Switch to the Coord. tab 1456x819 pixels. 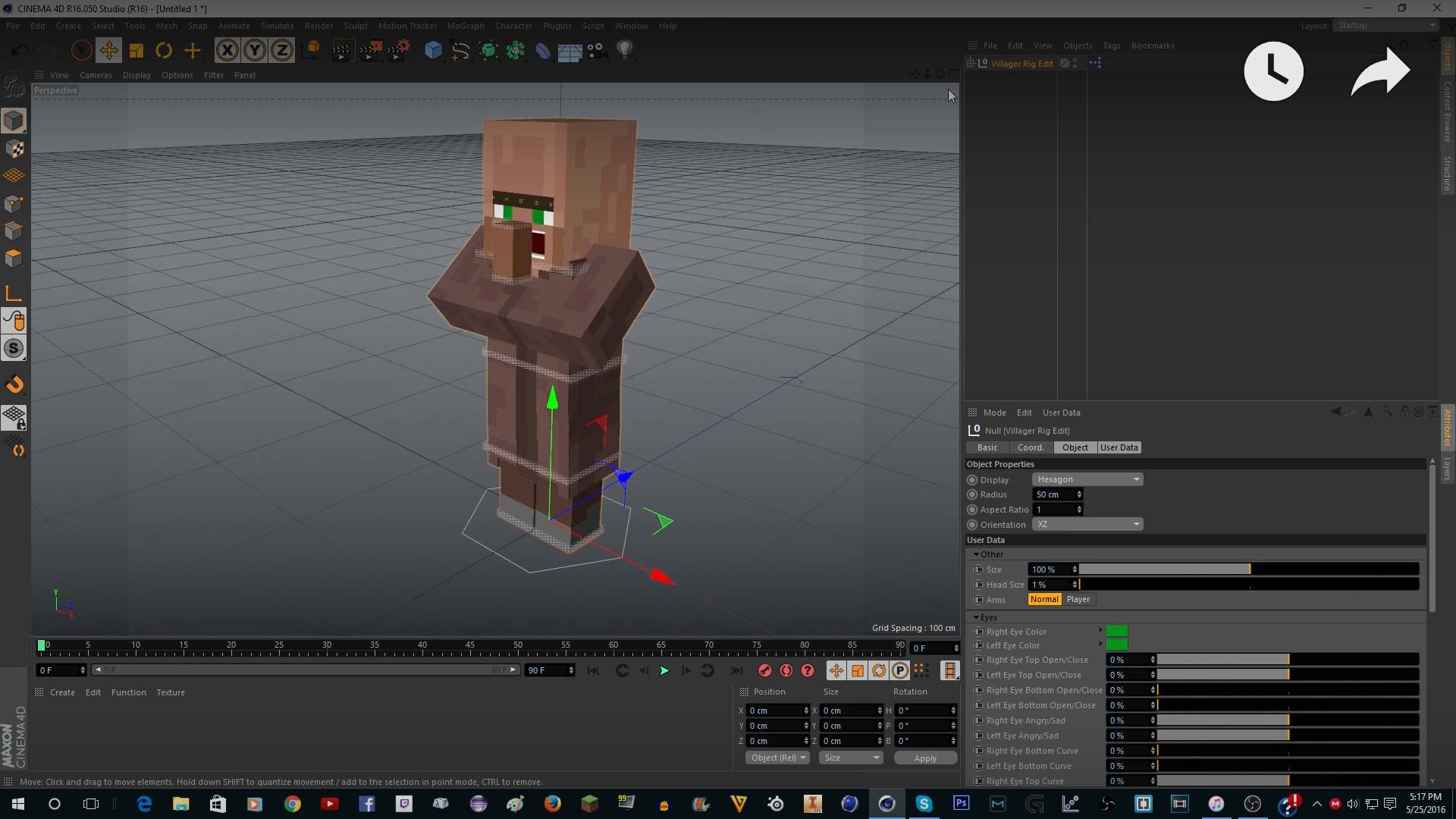pos(1031,447)
